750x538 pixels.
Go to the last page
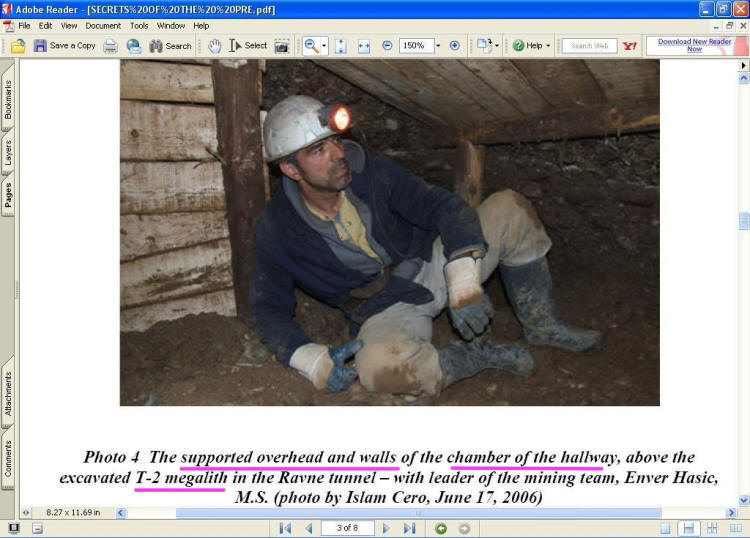tap(409, 528)
